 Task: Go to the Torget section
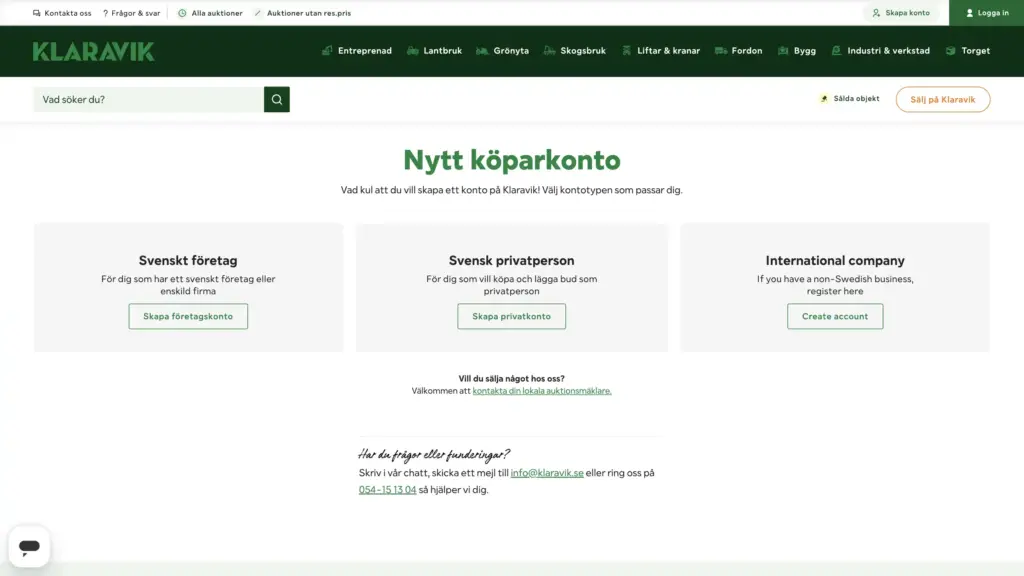(968, 51)
